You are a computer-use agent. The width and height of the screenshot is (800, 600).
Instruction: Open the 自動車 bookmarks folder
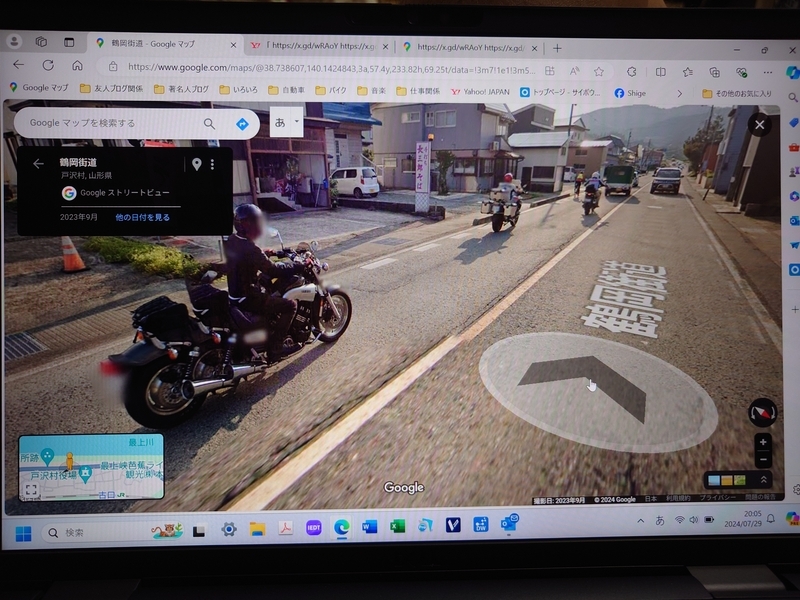coord(287,90)
